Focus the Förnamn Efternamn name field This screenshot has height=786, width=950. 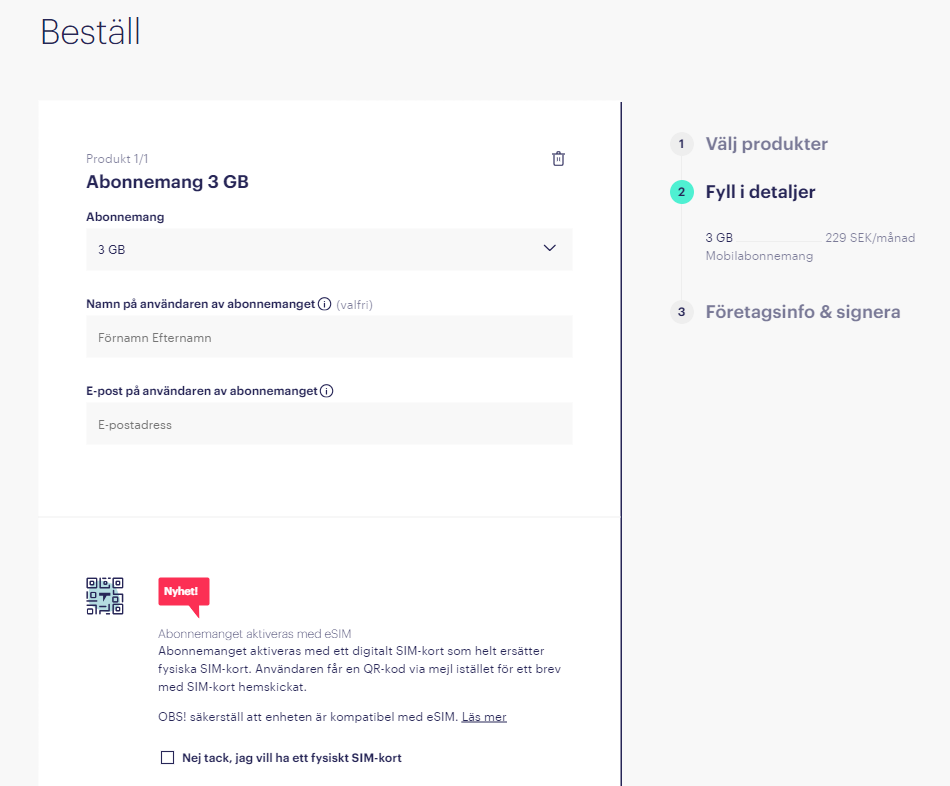tap(329, 336)
